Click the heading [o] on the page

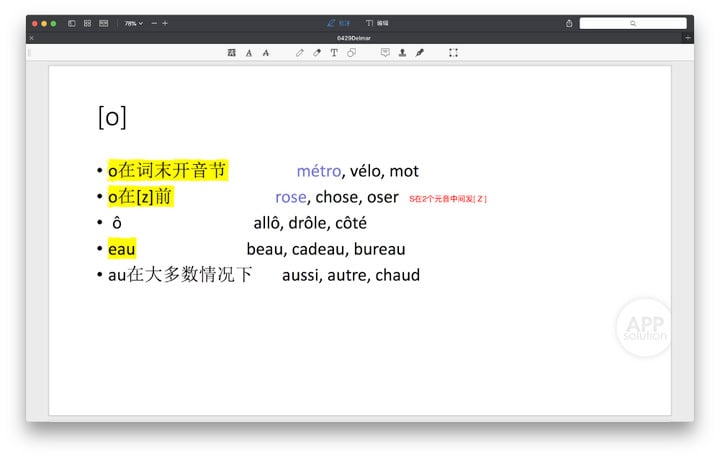112,118
